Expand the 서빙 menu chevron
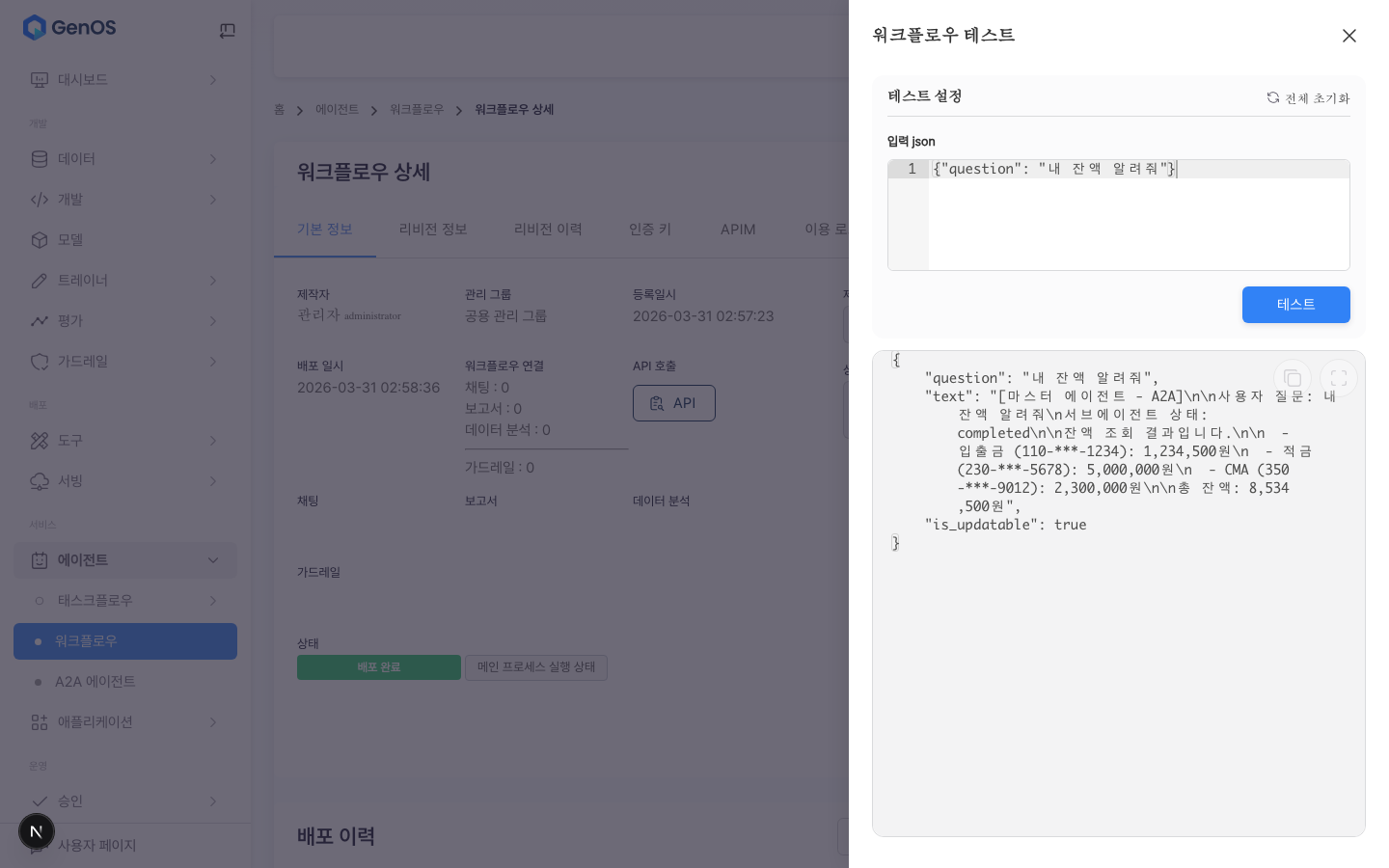The height and width of the screenshot is (868, 1389). click(213, 481)
